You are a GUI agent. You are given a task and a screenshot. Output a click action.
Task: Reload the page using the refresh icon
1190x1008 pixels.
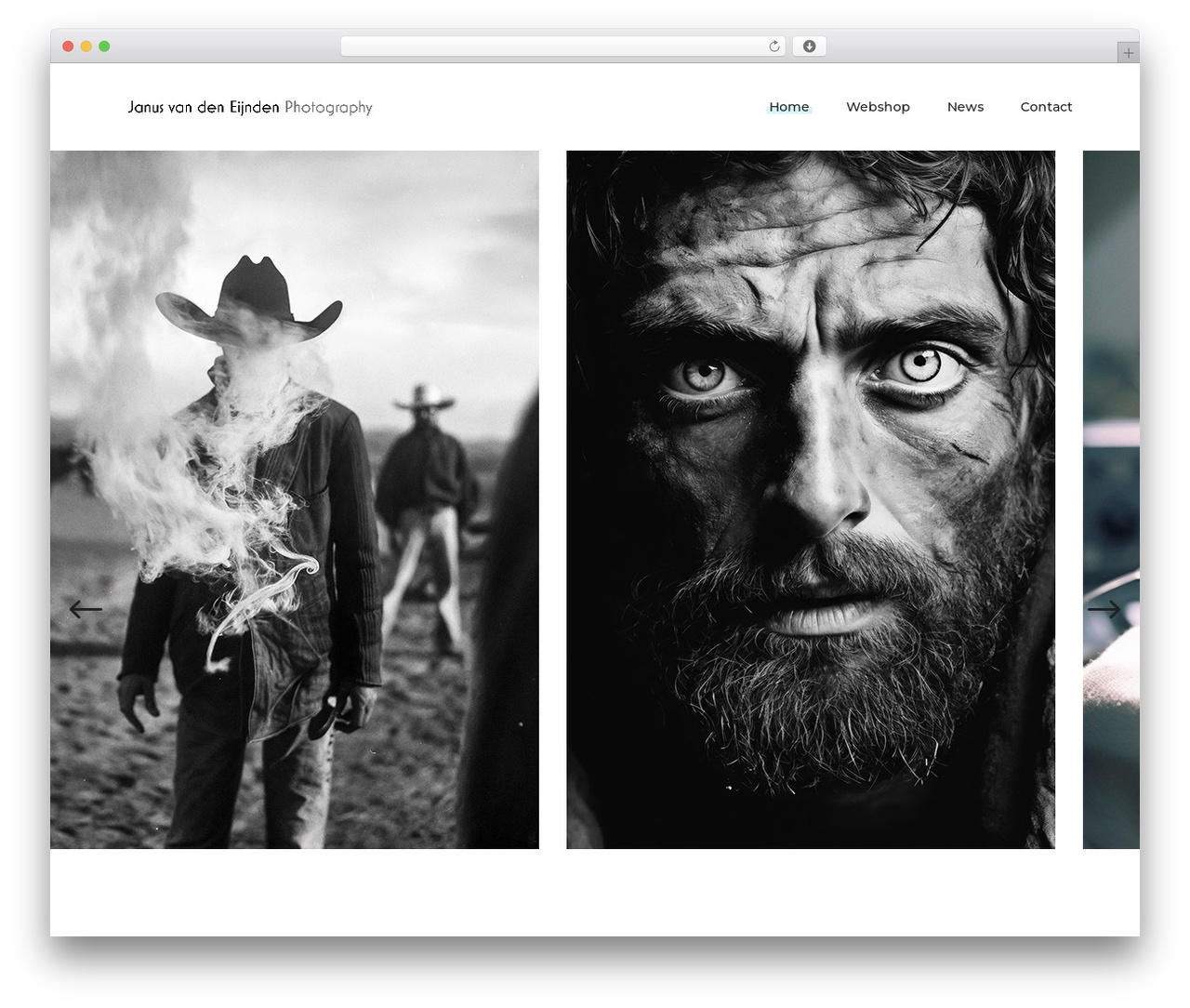(x=774, y=46)
